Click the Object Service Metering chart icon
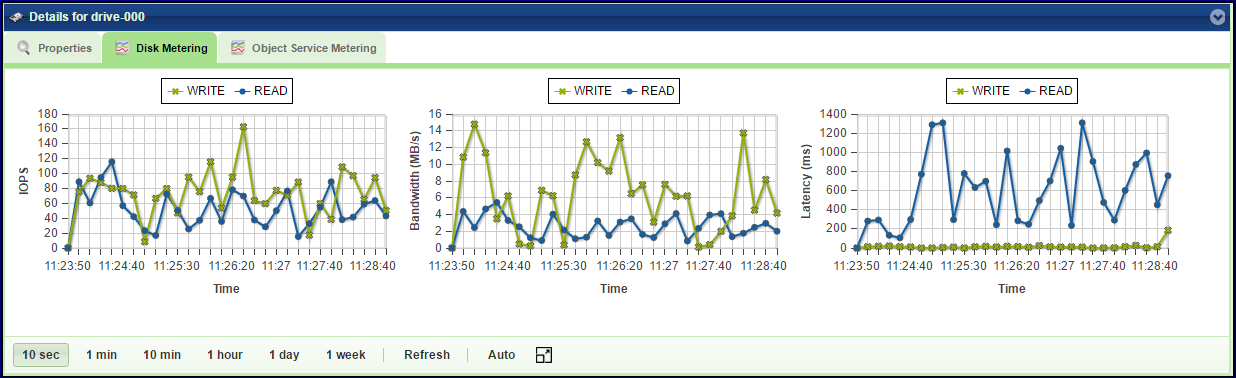The width and height of the screenshot is (1236, 378). 238,48
